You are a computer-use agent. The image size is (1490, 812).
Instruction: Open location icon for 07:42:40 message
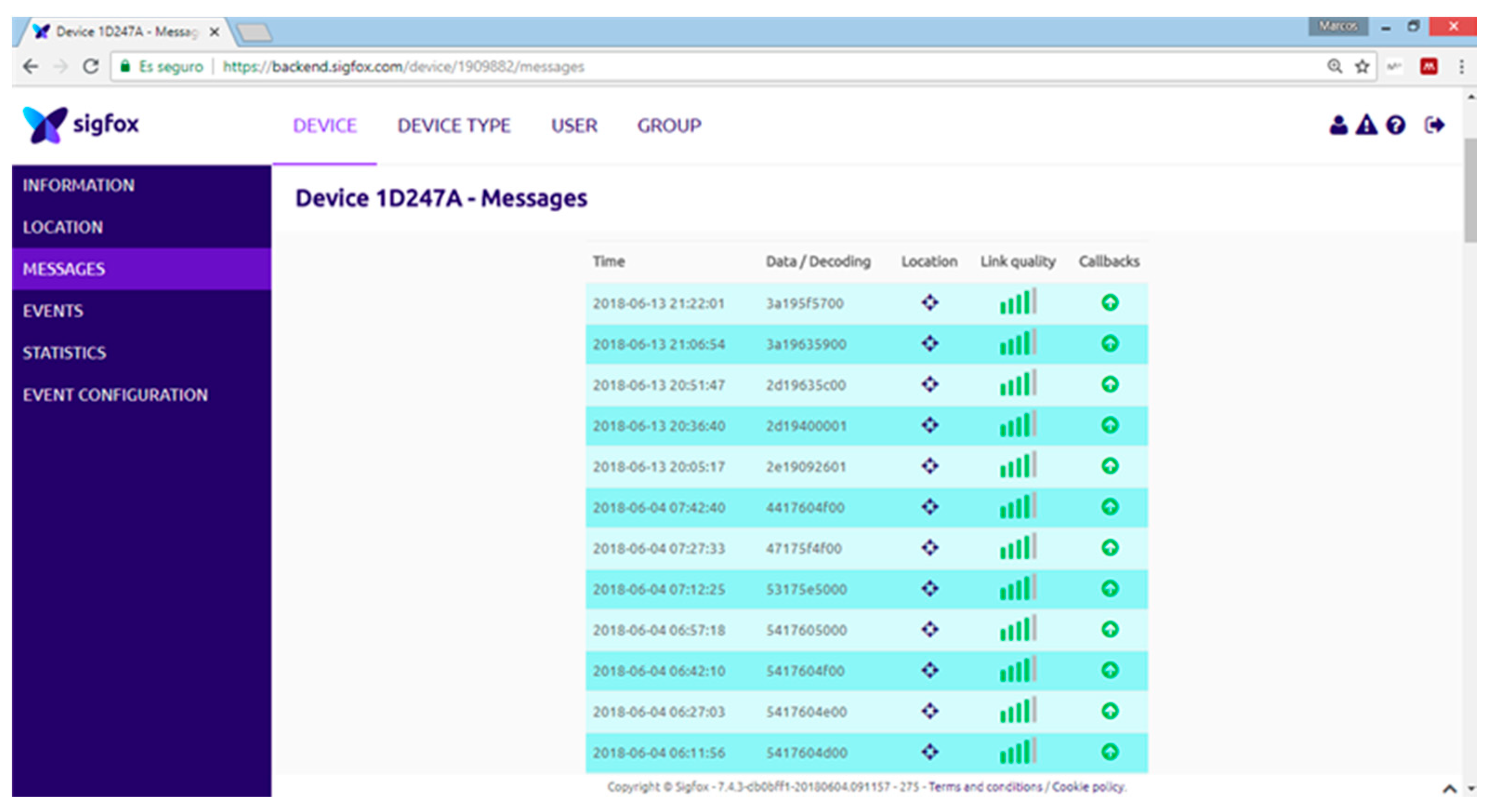pos(930,507)
